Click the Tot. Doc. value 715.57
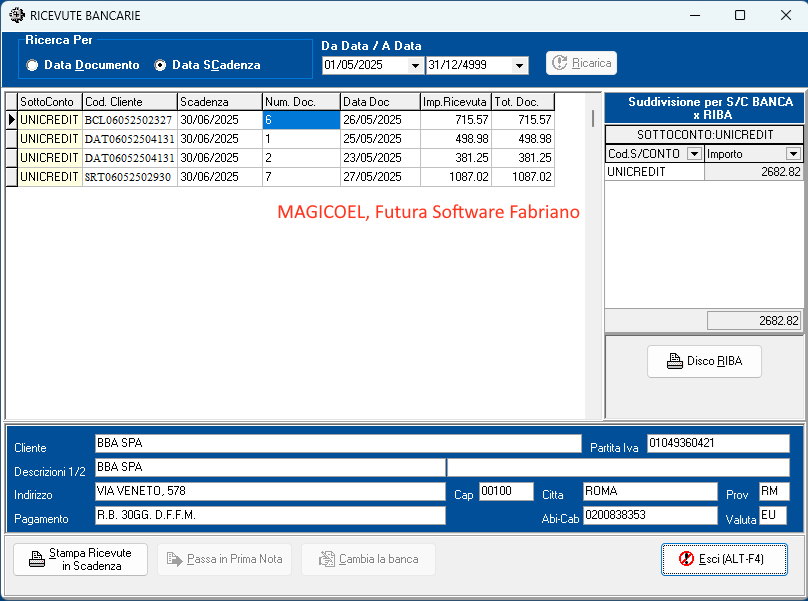This screenshot has width=808, height=601. point(523,120)
